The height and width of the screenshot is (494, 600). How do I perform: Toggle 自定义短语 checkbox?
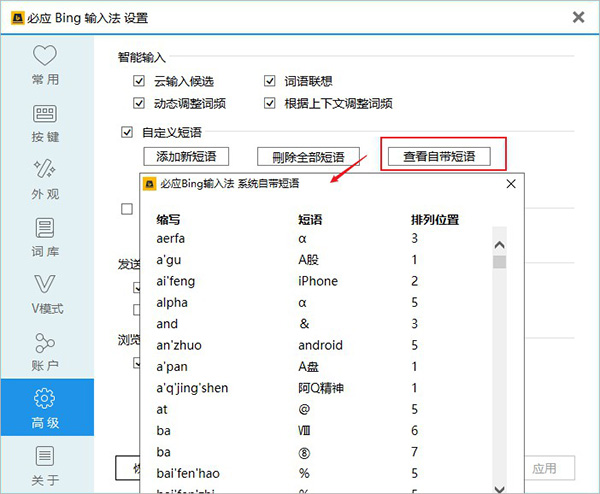pos(127,132)
